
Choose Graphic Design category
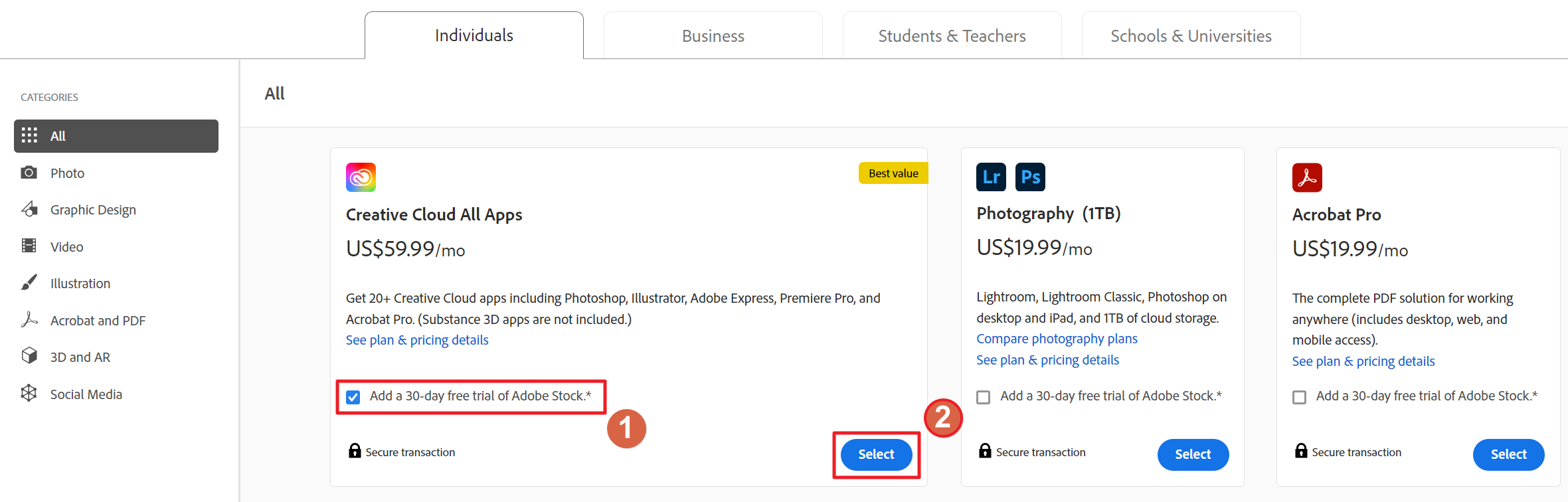coord(116,210)
